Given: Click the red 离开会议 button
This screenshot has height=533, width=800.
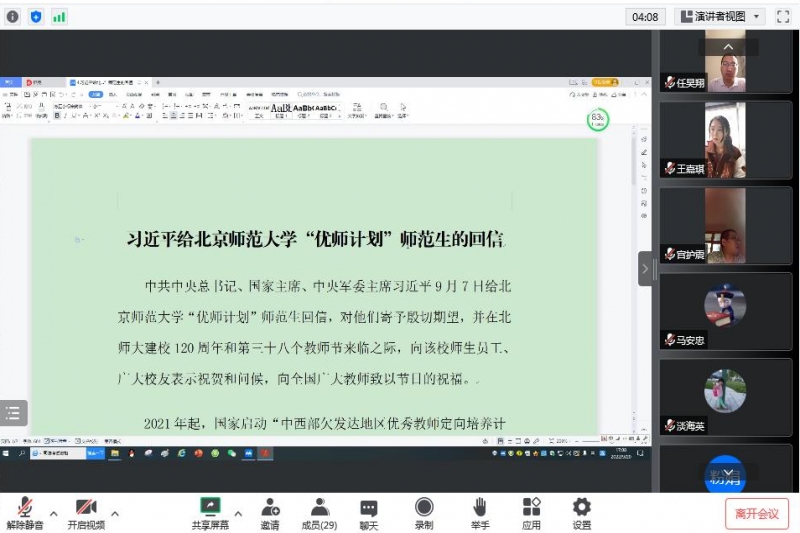Looking at the screenshot, I should pyautogui.click(x=757, y=513).
